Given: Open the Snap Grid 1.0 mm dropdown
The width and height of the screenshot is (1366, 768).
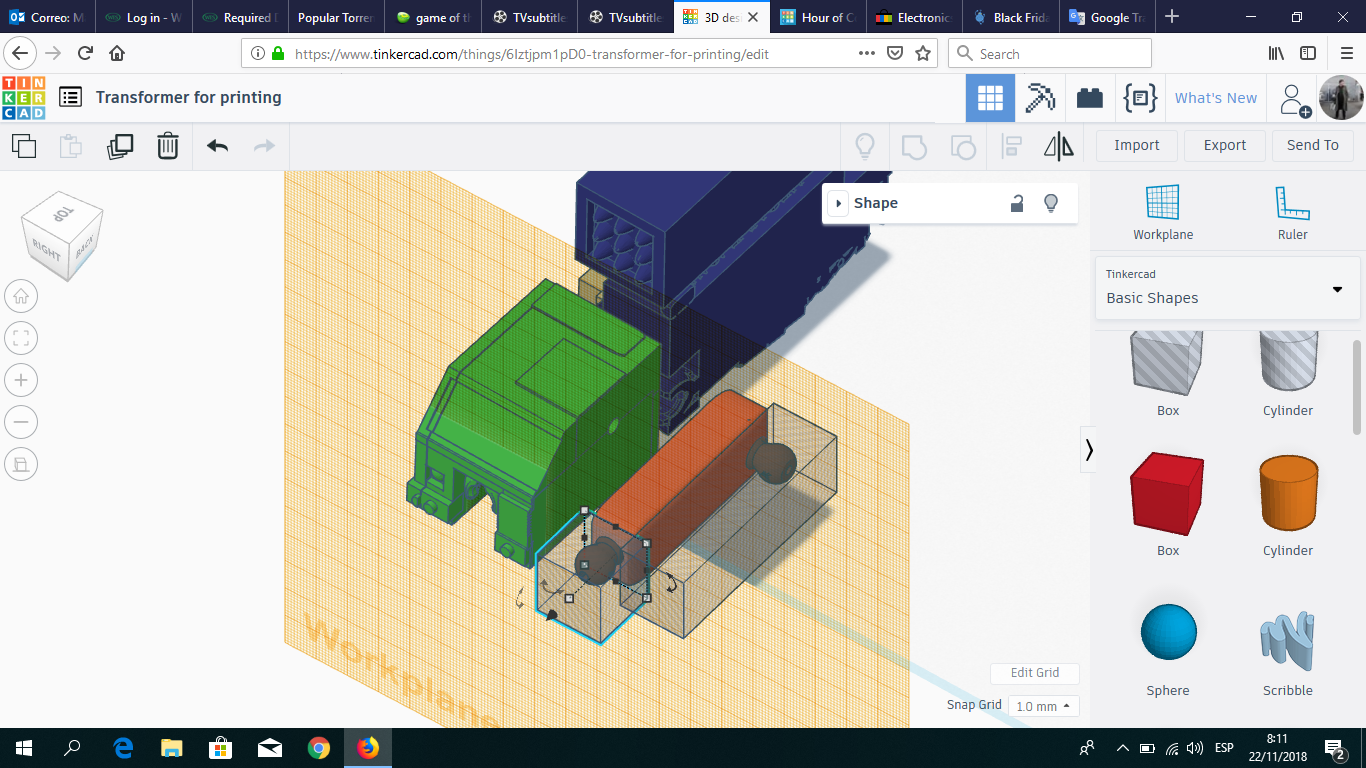Looking at the screenshot, I should click(x=1043, y=706).
